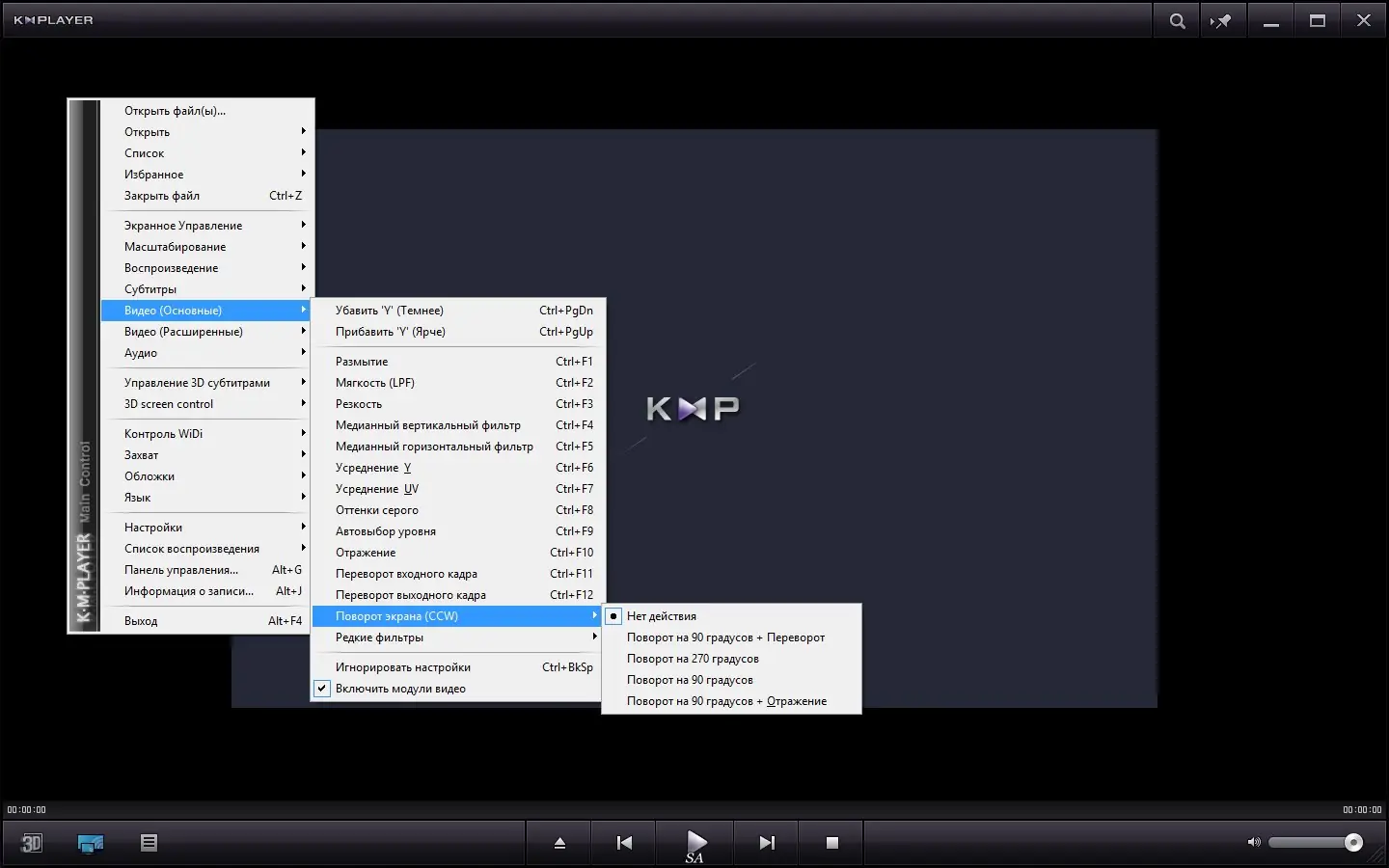
Task: Skip to next track
Action: coord(767,843)
